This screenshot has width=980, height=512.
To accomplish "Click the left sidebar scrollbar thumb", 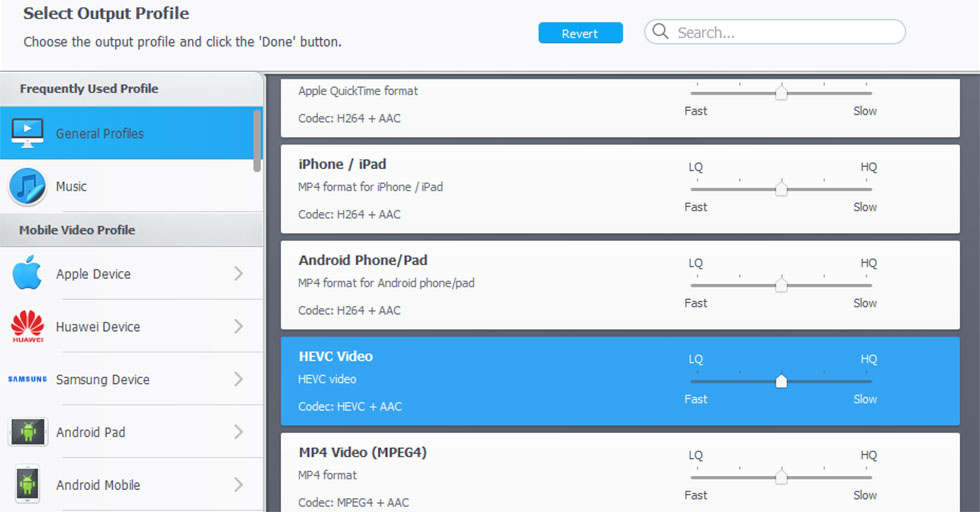I will tap(258, 140).
